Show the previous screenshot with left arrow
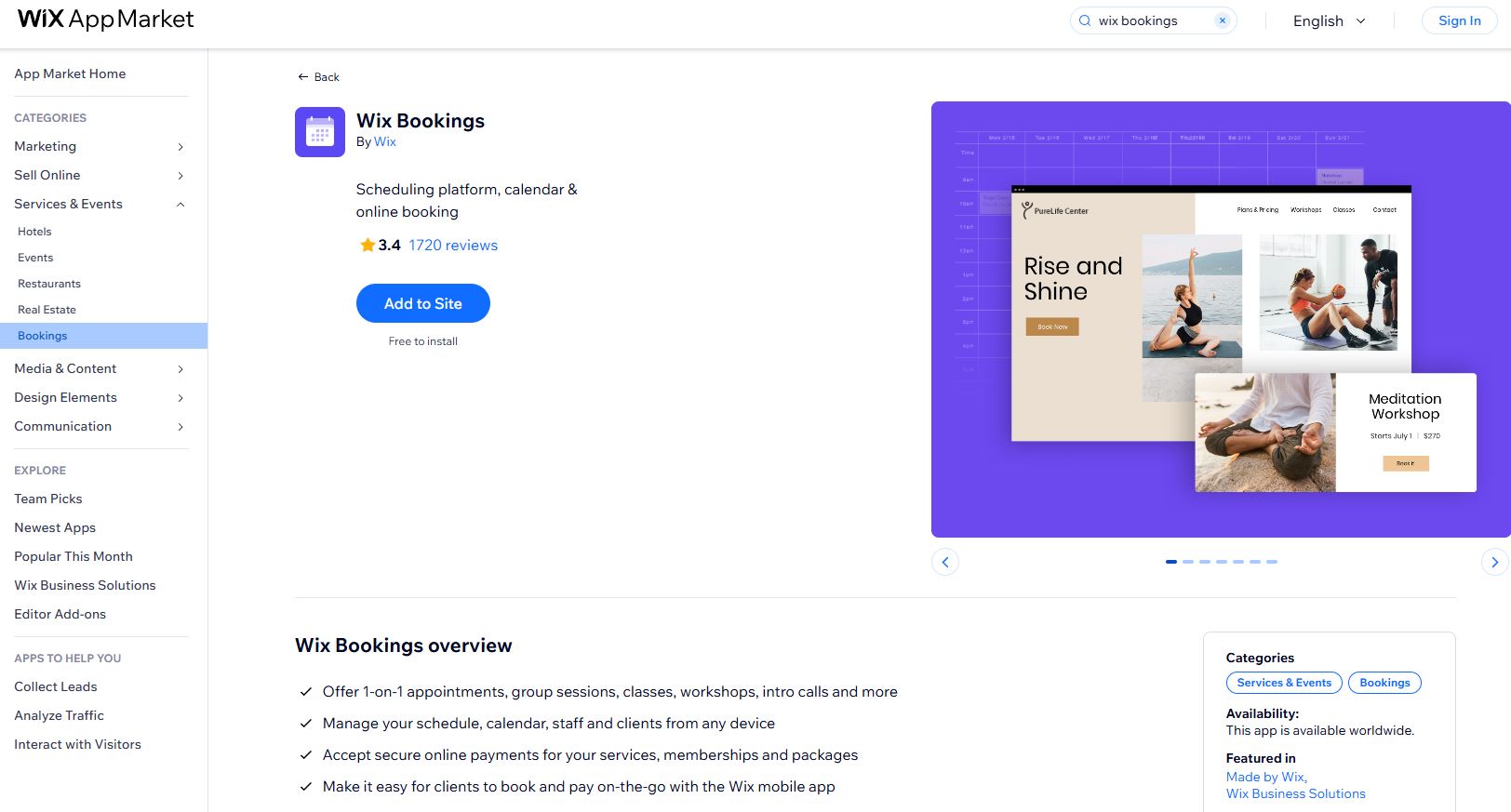1511x812 pixels. tap(945, 562)
